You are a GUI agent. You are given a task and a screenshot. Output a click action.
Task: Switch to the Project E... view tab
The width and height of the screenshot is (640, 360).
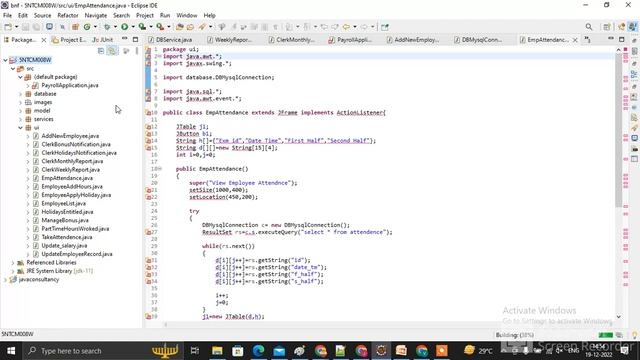click(69, 40)
